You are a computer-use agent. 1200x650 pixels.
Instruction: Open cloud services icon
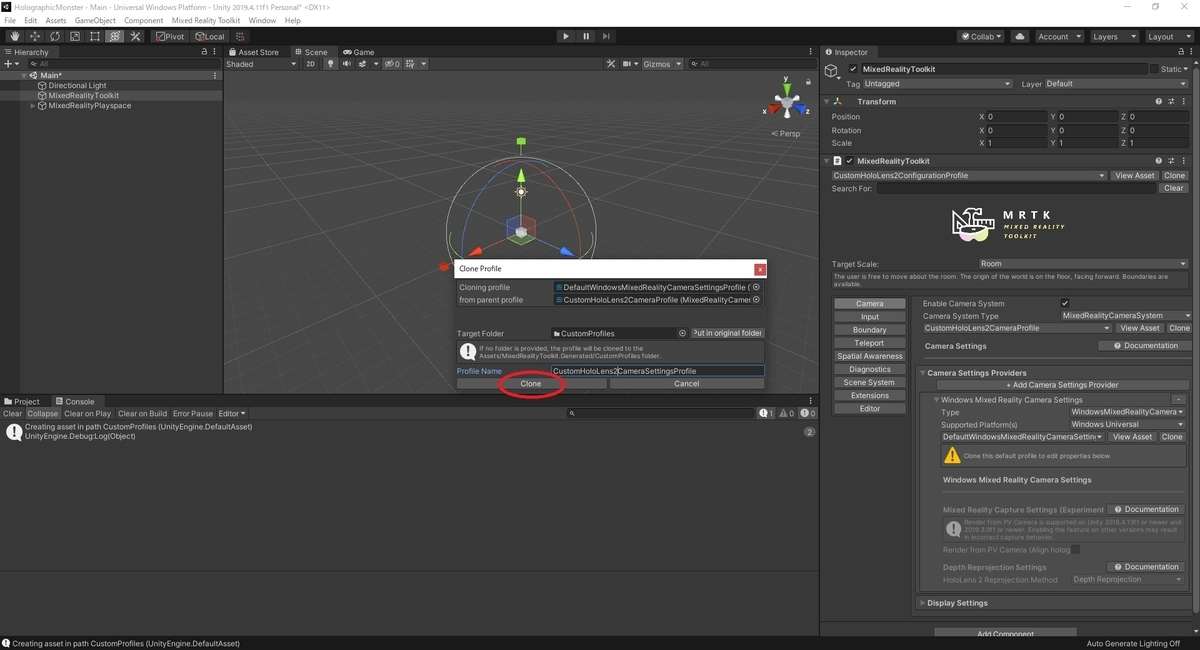pos(1019,36)
